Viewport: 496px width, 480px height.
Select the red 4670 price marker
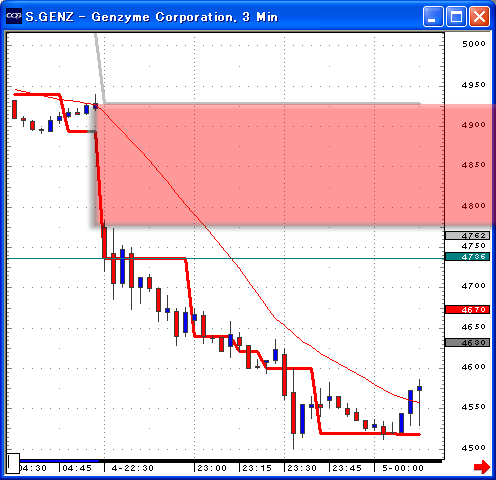pyautogui.click(x=467, y=310)
